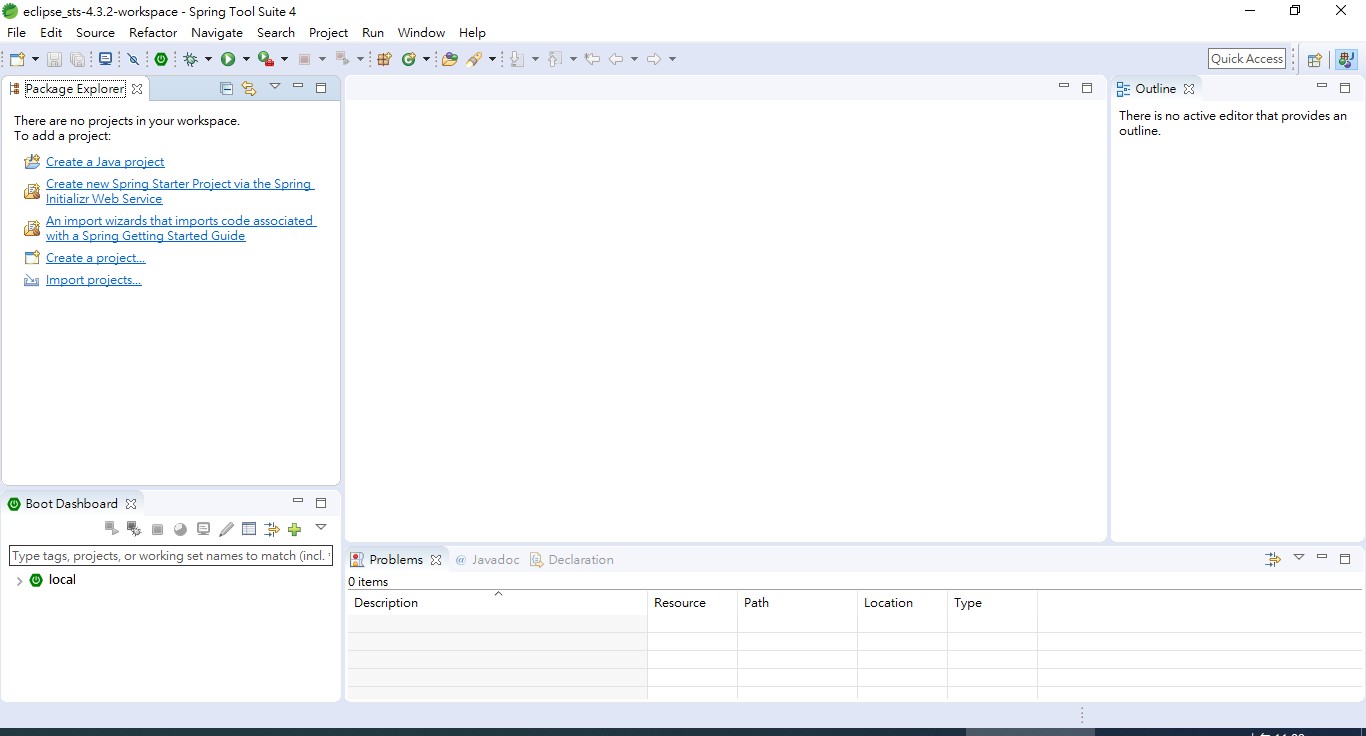Click the Save All toolbar icon
The height and width of the screenshot is (736, 1366).
(77, 59)
